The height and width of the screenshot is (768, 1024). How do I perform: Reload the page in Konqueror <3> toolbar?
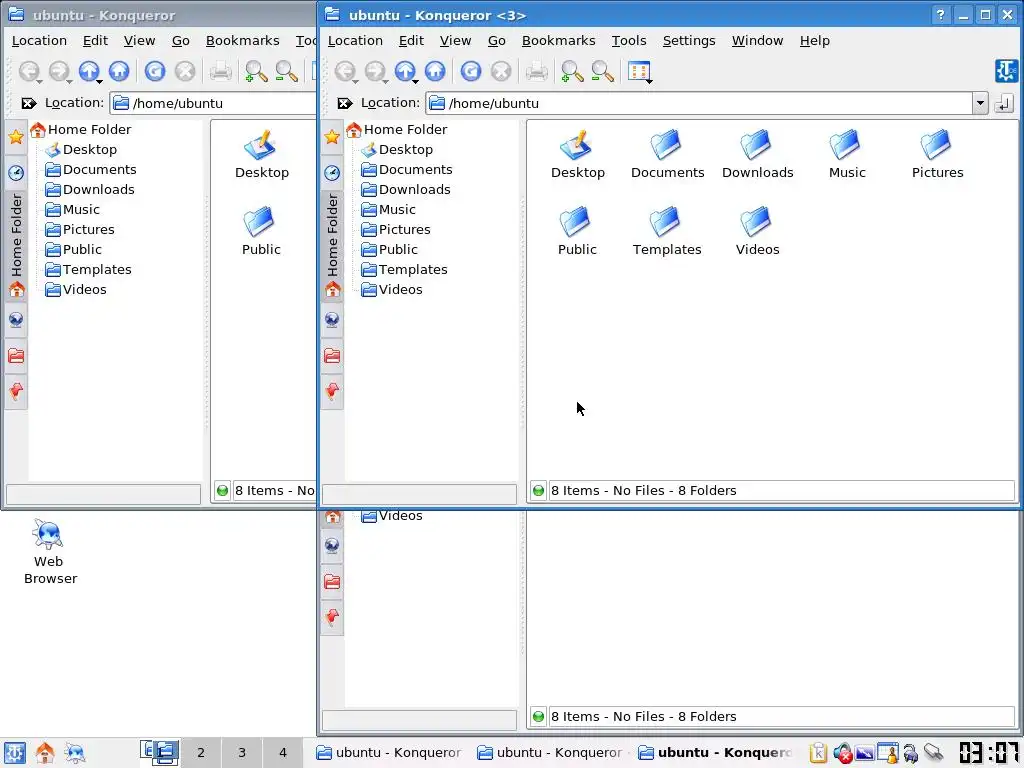[x=471, y=71]
